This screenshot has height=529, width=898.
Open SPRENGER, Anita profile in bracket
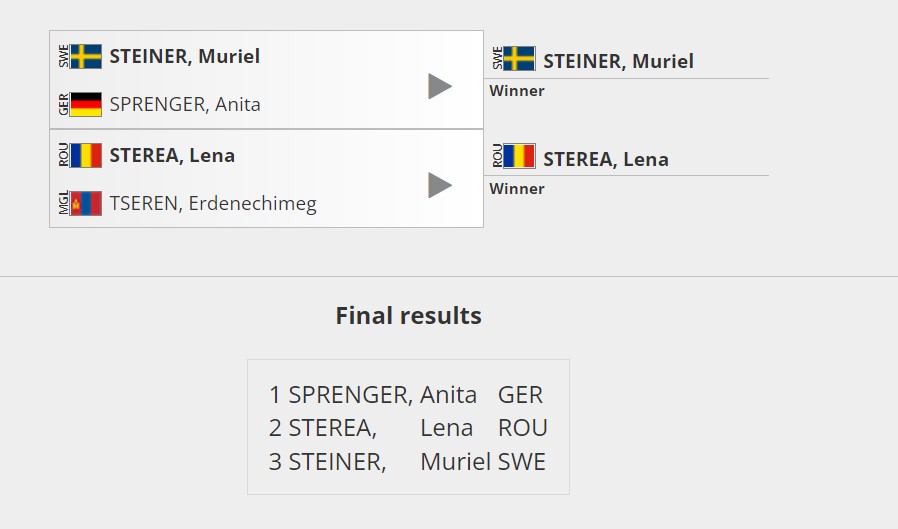184,104
